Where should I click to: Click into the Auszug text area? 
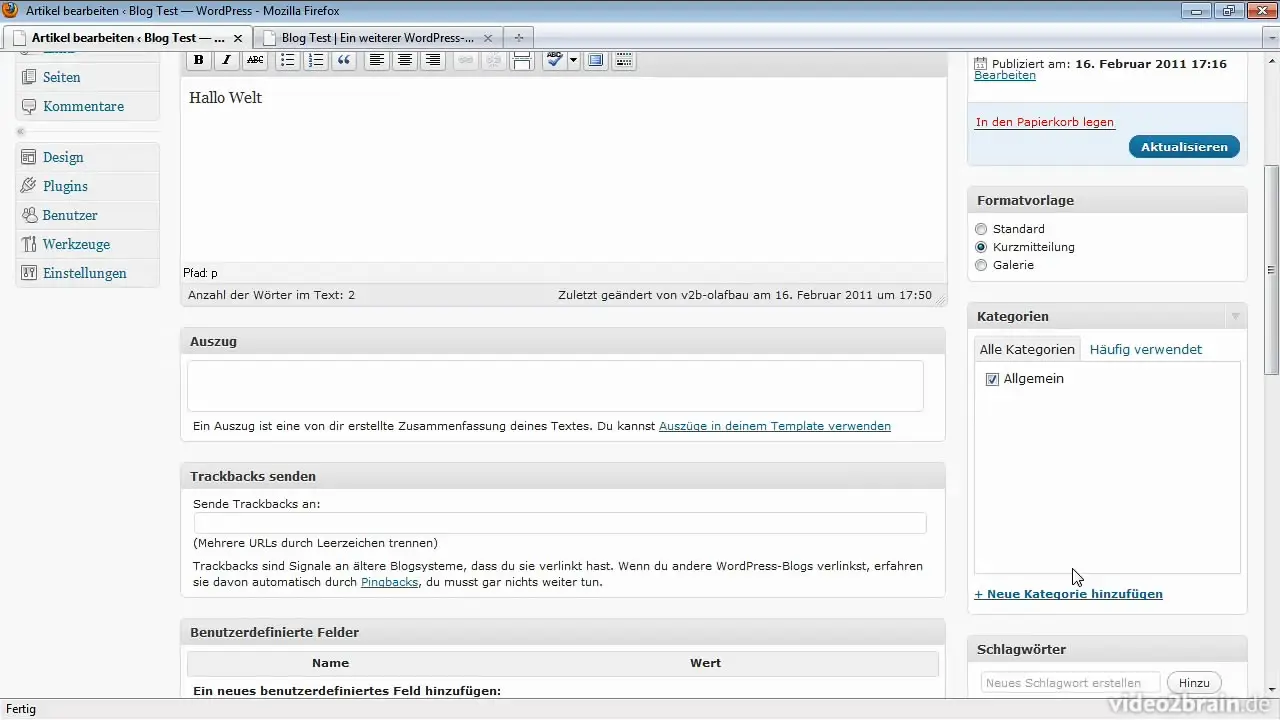pos(555,386)
